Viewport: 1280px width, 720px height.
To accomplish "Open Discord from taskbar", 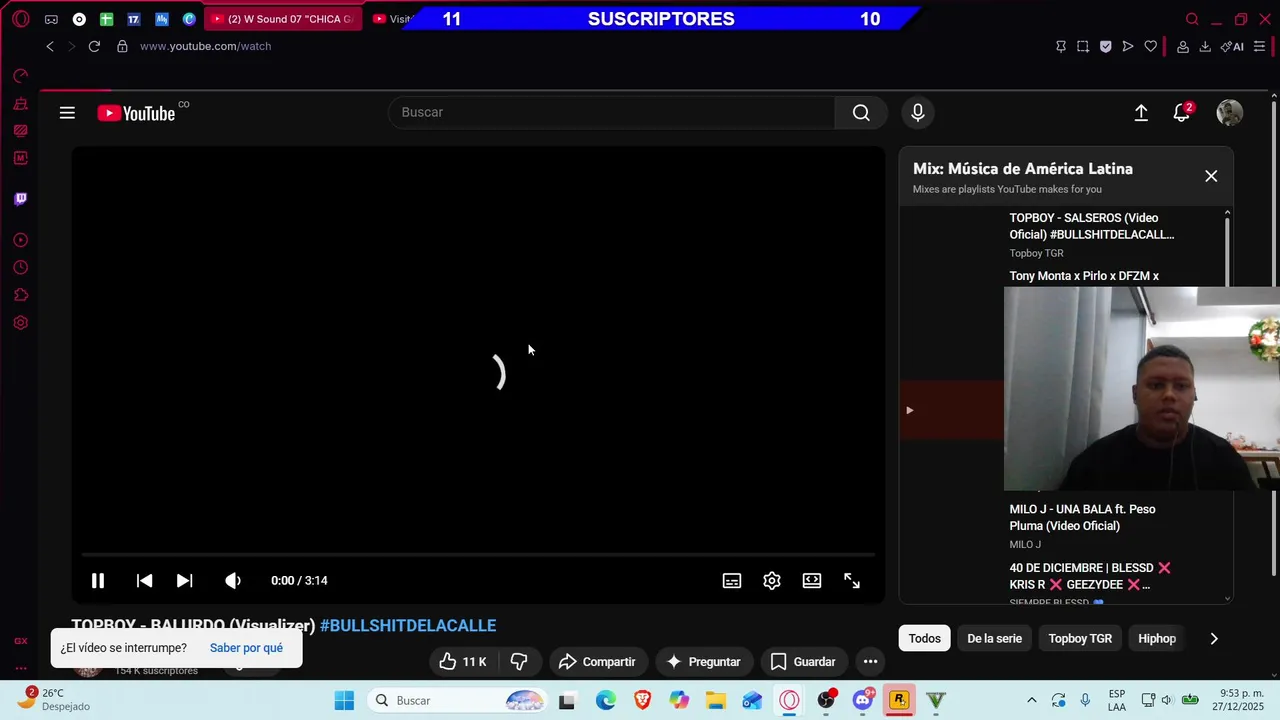I will point(863,701).
